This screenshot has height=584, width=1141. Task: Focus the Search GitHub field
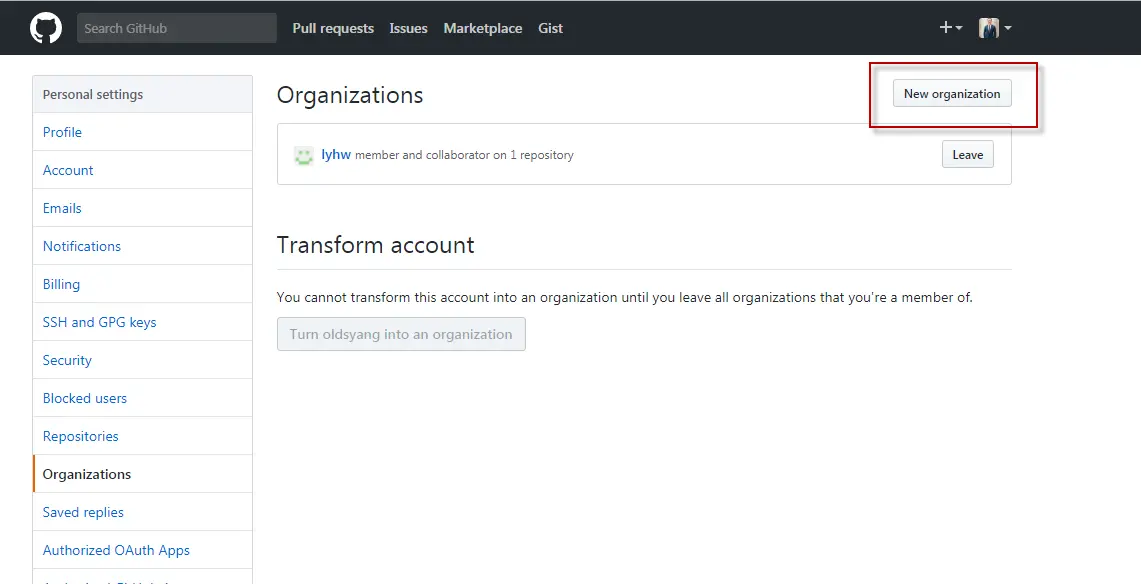[x=177, y=28]
